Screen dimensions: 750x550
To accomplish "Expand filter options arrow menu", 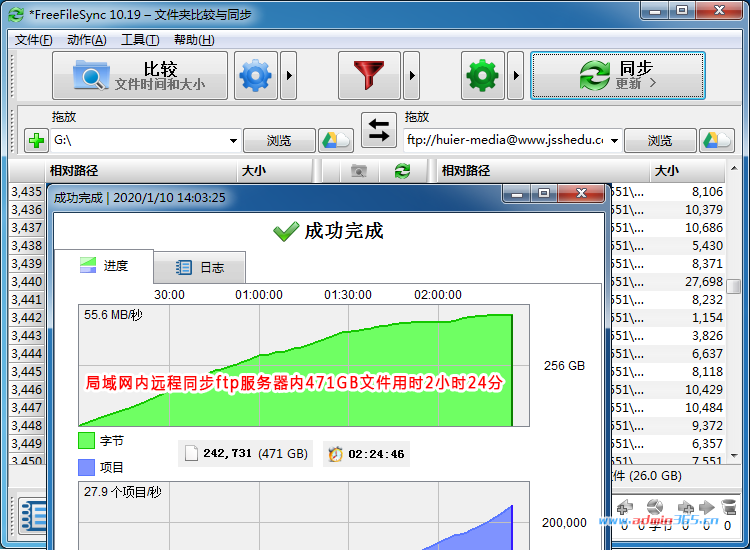I will (x=411, y=76).
